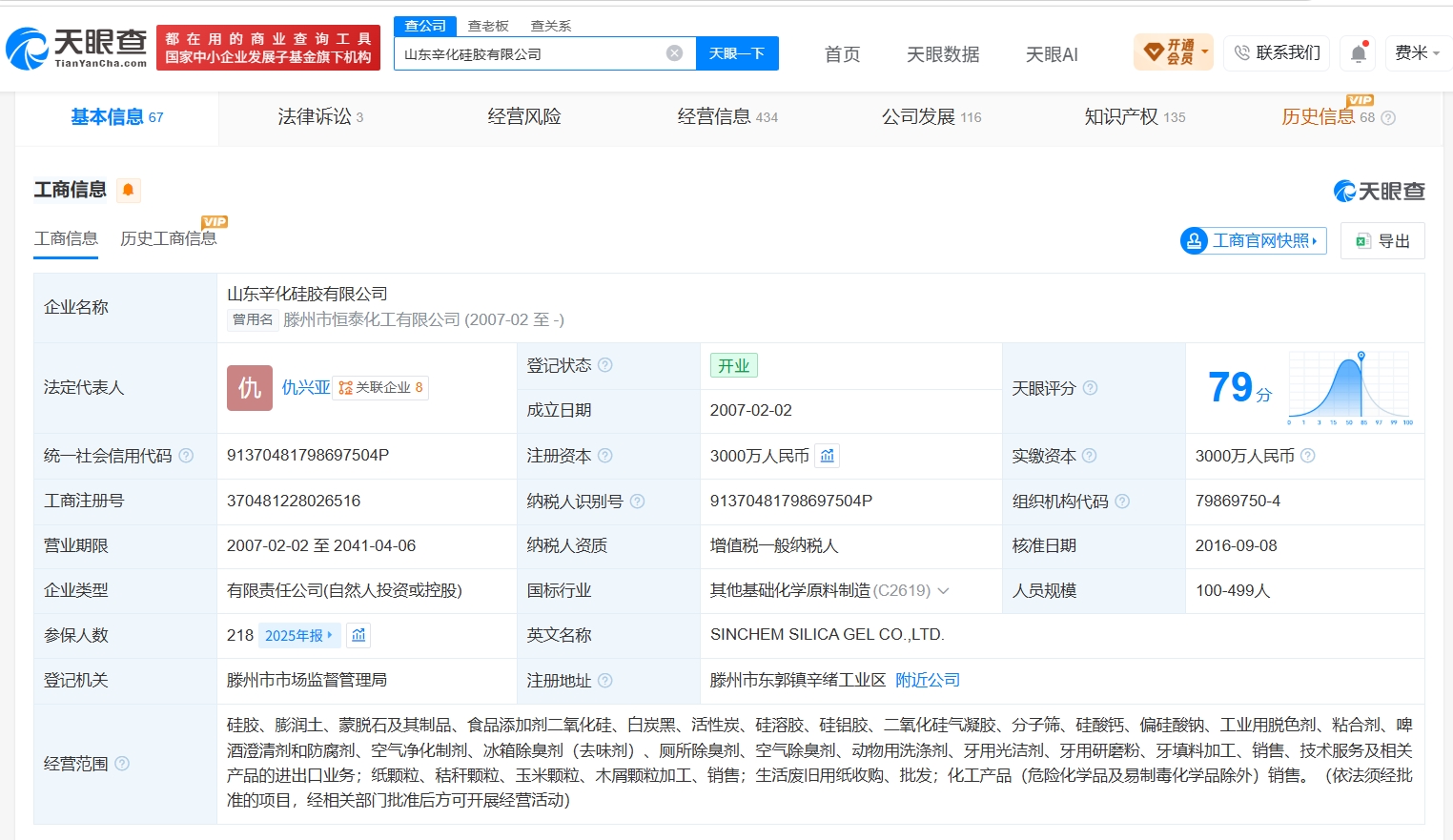This screenshot has width=1453, height=840.
Task: Open the 2025年报 annual report tag
Action: click(298, 635)
